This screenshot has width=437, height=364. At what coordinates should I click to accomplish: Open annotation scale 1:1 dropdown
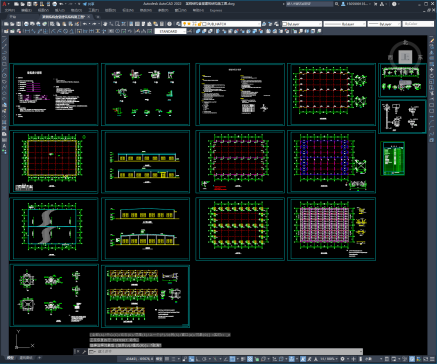328,359
